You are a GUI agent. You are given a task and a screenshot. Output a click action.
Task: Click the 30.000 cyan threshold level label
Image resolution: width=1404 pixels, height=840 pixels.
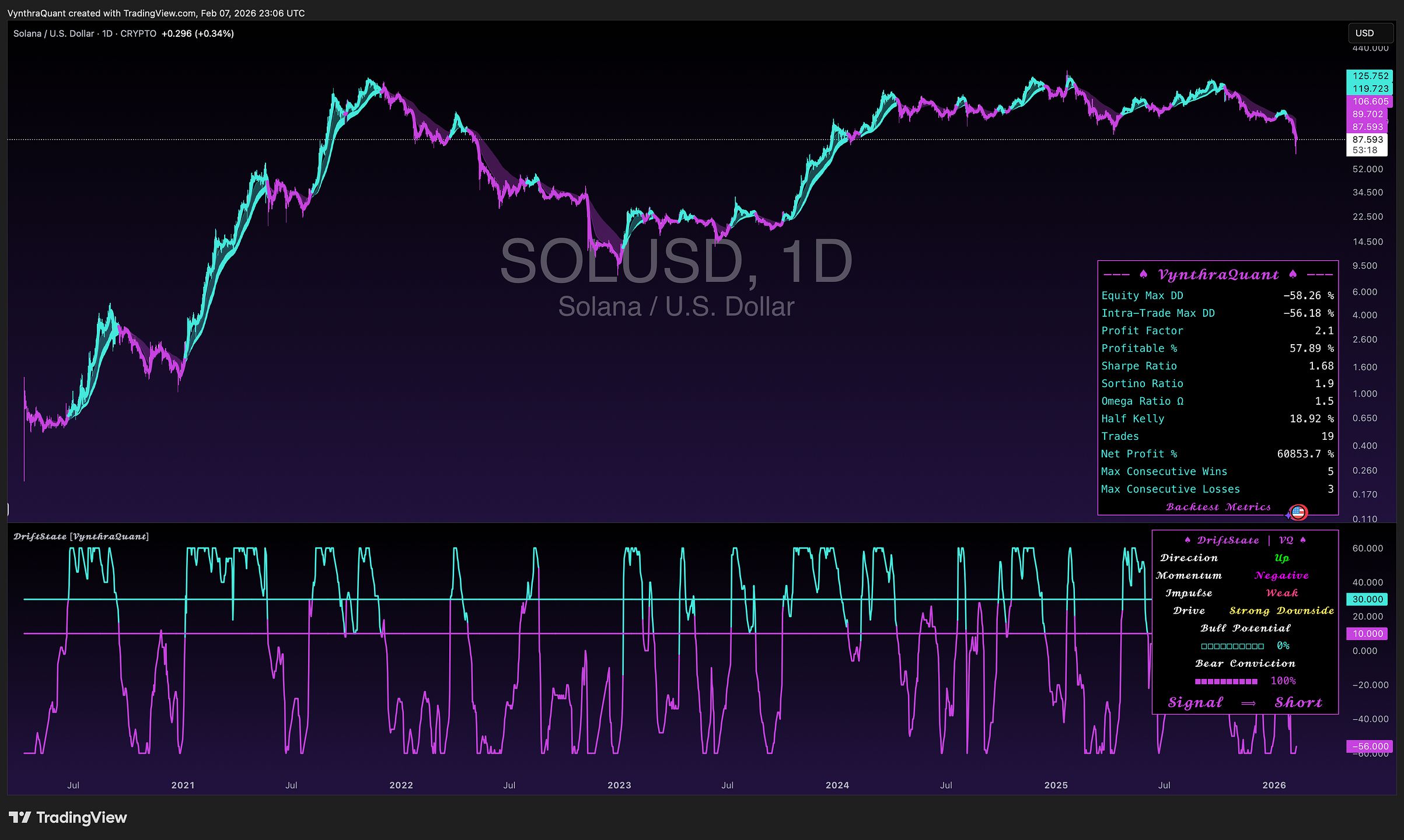click(x=1368, y=599)
